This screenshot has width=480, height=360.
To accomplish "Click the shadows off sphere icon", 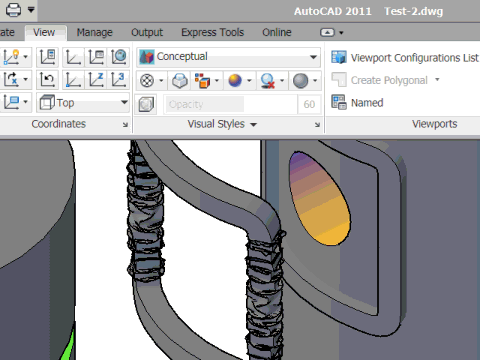I will (x=268, y=81).
